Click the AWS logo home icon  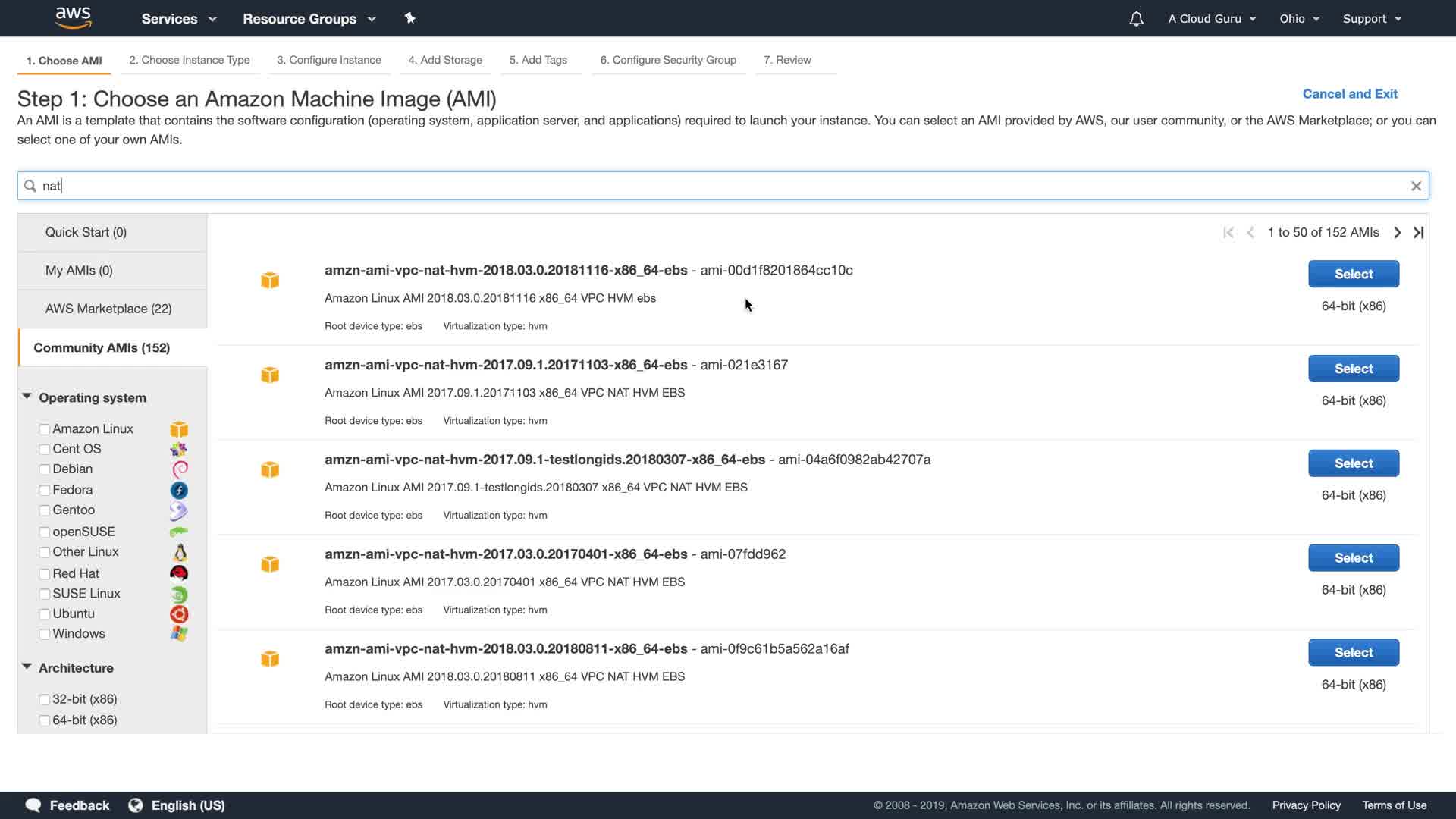(x=74, y=17)
